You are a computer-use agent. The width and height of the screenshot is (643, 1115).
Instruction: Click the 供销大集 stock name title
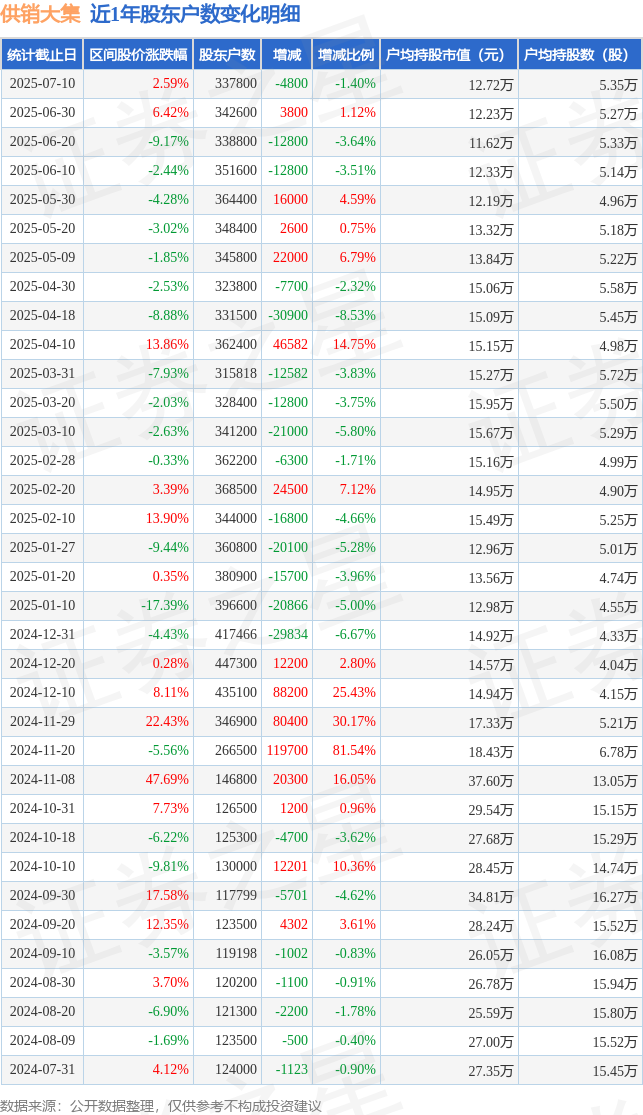pos(41,15)
